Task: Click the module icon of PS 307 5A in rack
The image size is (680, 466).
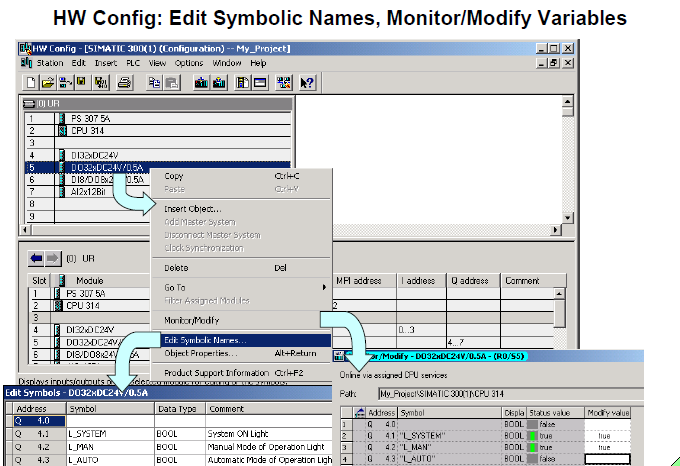Action: pyautogui.click(x=62, y=118)
